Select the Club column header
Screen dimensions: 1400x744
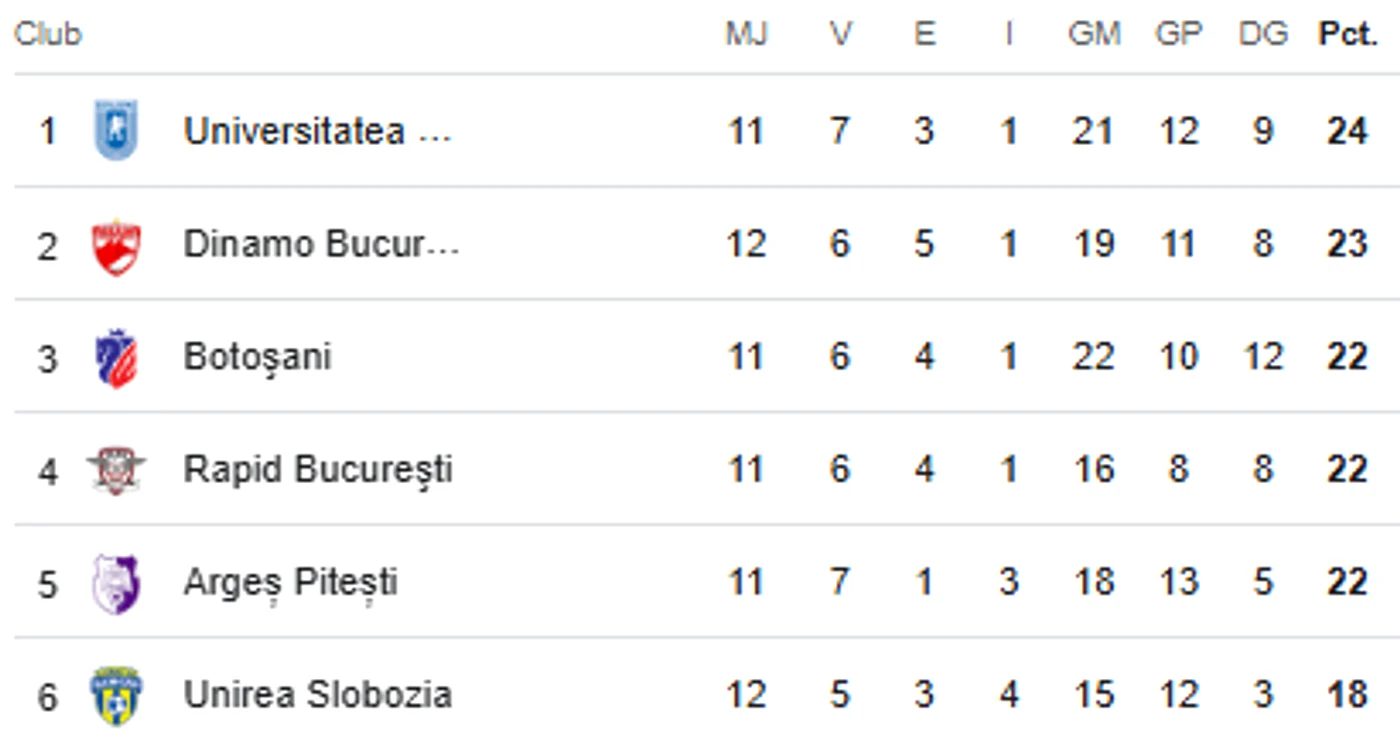[x=48, y=34]
